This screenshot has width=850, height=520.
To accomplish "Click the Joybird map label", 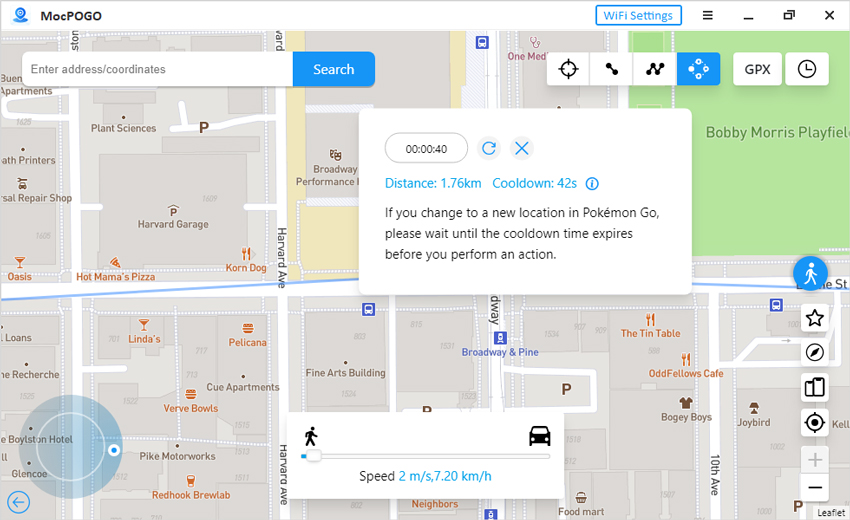I will tap(754, 422).
